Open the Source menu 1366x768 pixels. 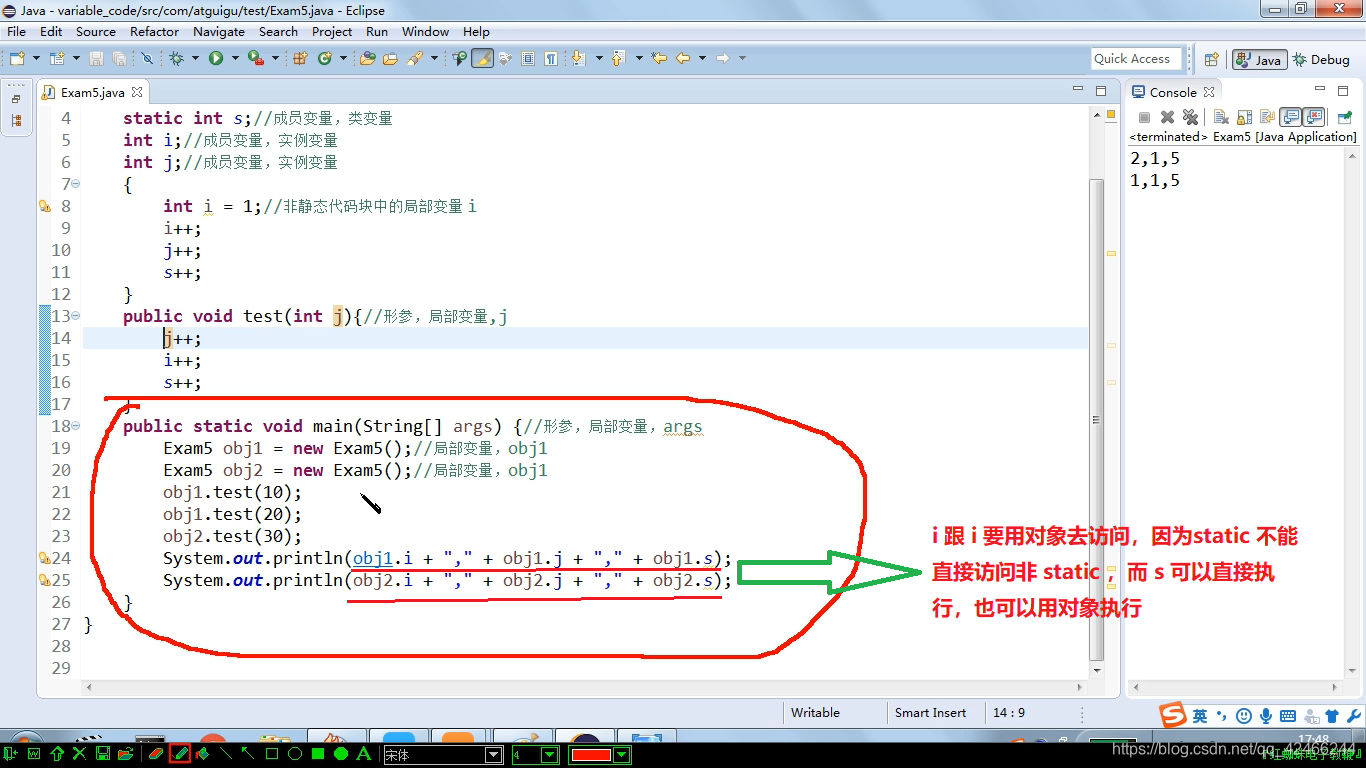[96, 31]
